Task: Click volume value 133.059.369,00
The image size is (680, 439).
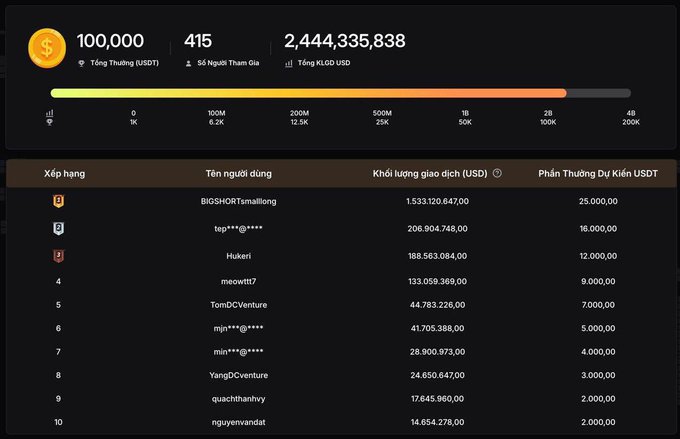Action: (x=438, y=282)
